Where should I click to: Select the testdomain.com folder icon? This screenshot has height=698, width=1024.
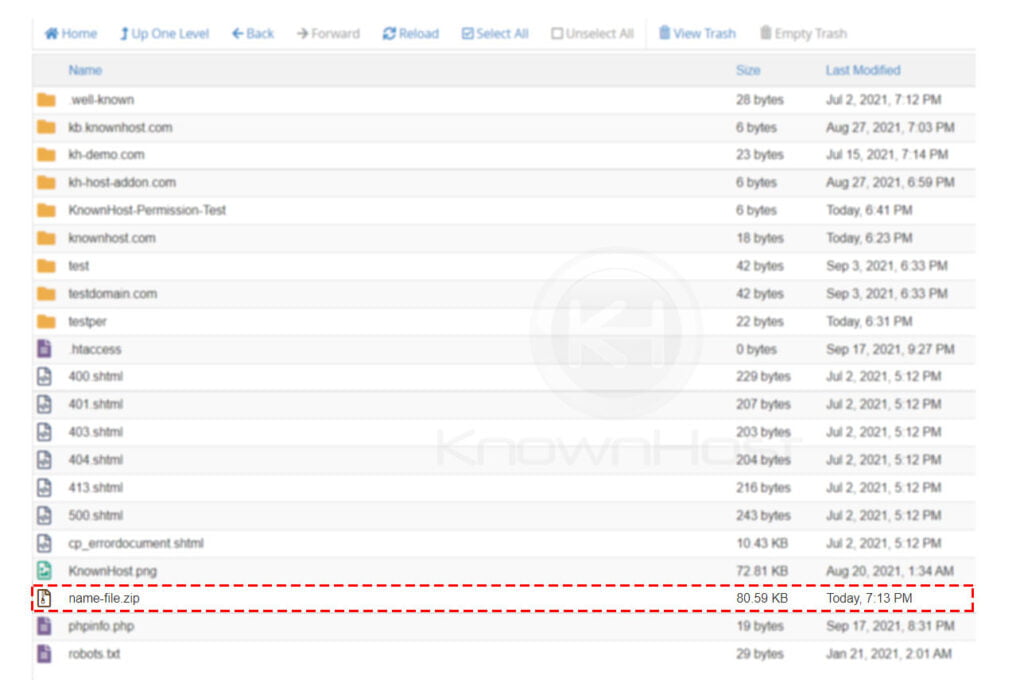tap(46, 293)
